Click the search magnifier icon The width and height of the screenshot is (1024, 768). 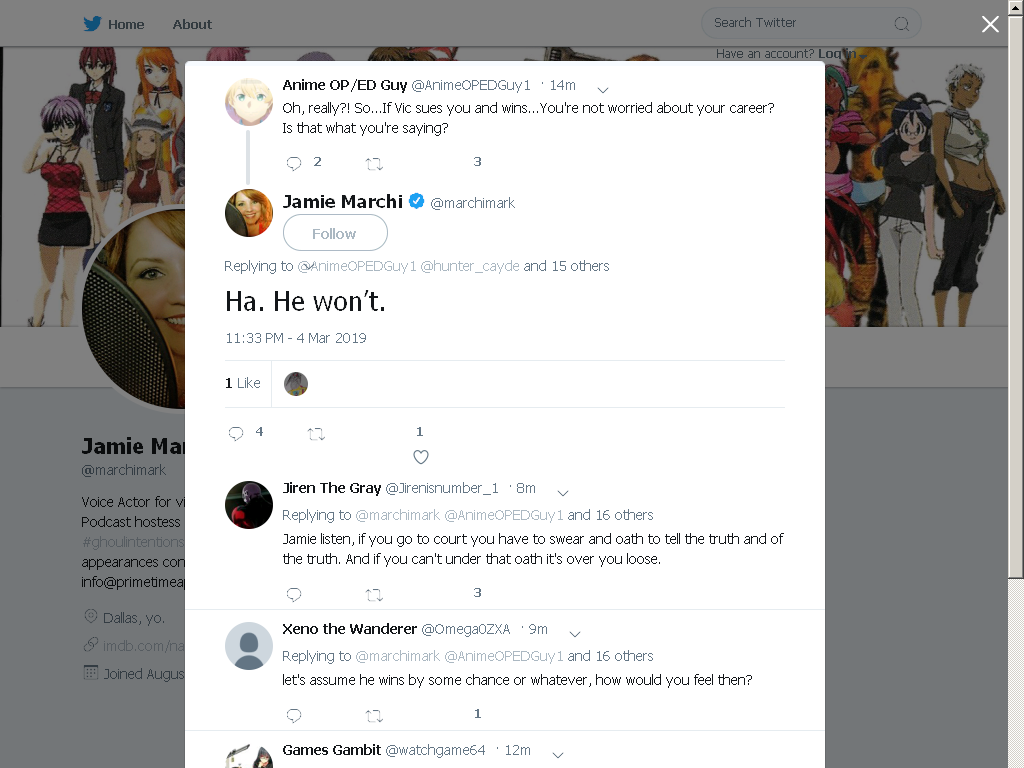coord(901,24)
